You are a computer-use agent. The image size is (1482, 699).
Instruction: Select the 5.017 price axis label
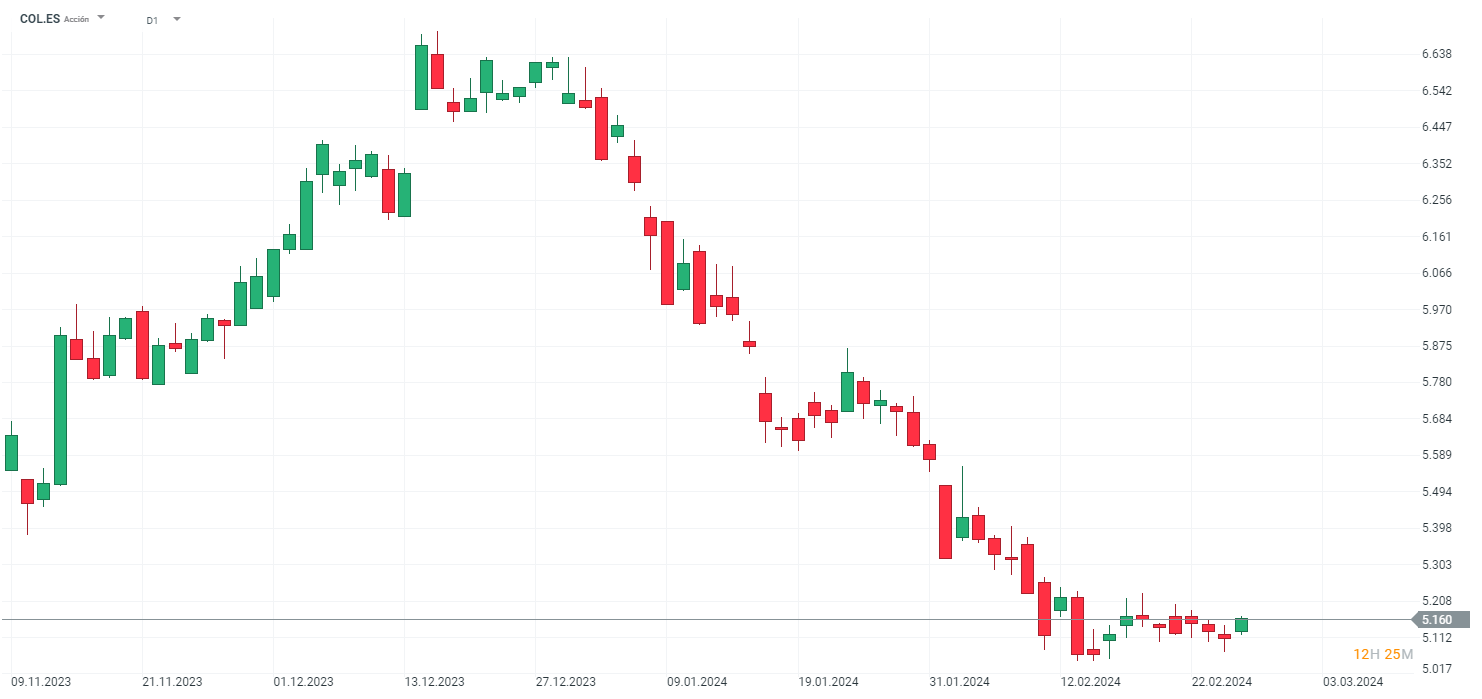pos(1436,668)
